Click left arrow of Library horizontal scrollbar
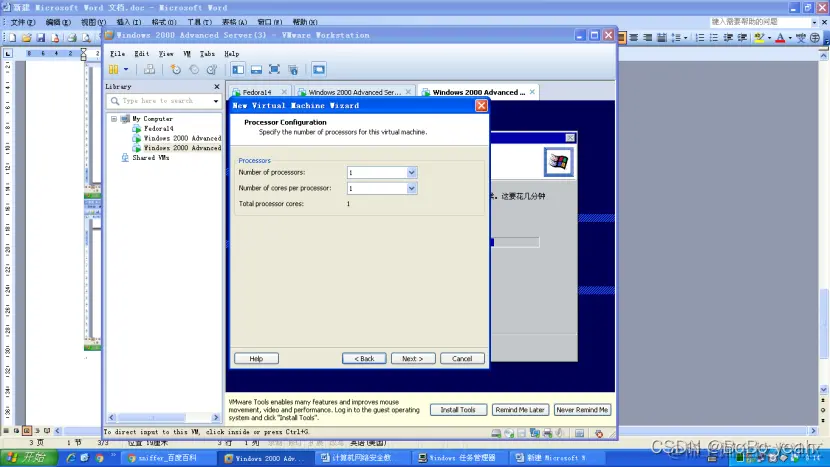Viewport: 830px width, 467px height. (x=111, y=418)
